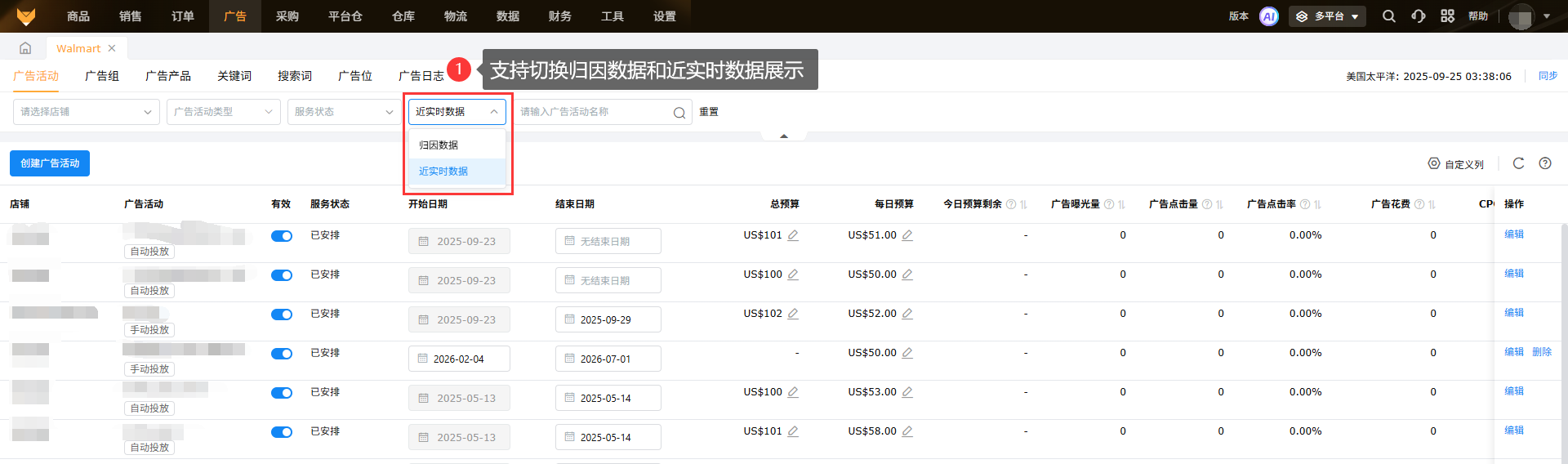The image size is (1568, 464).
Task: Toggle 有效 switch for US$53.00 row
Action: [282, 393]
